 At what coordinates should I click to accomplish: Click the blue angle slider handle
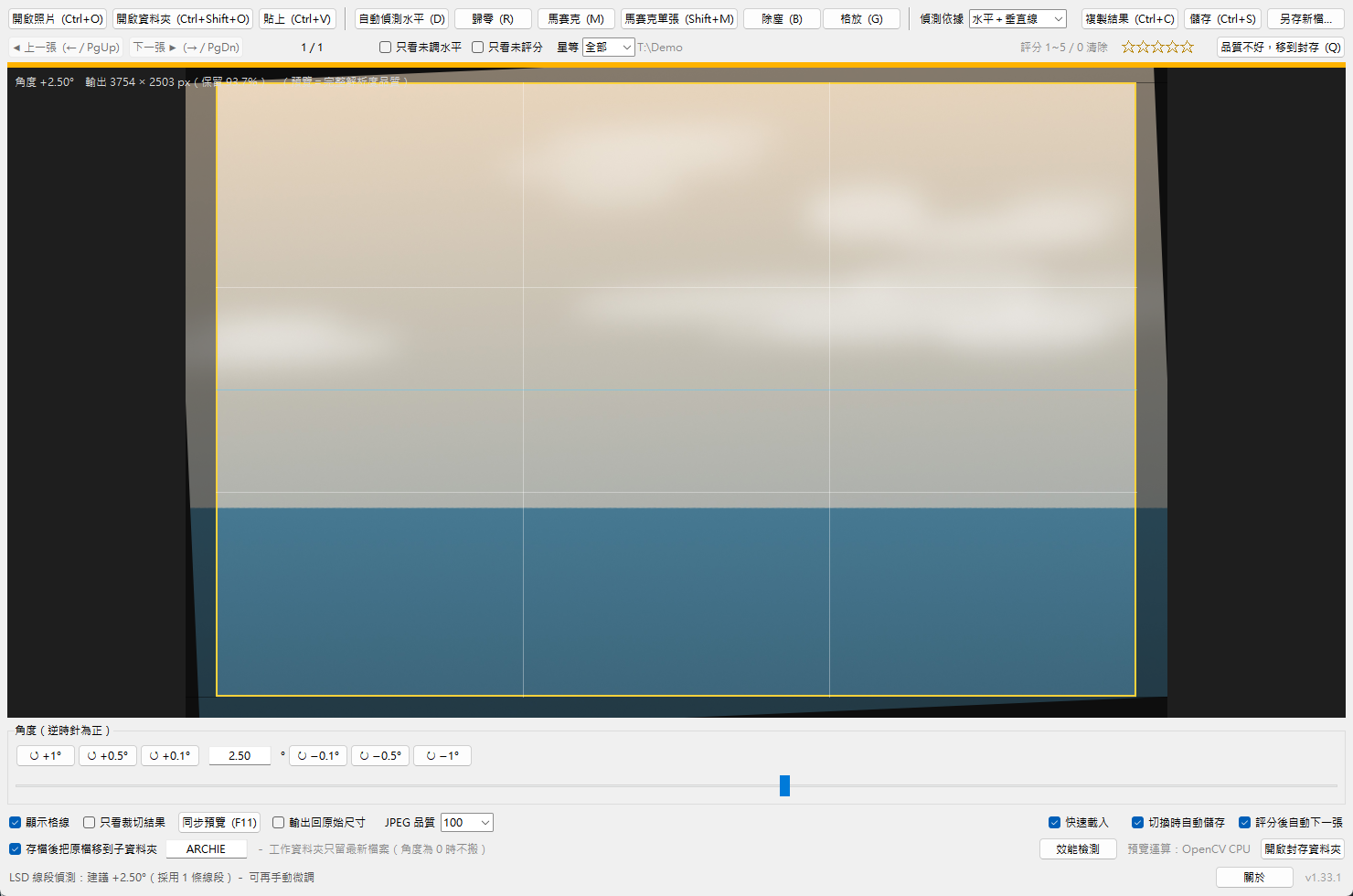click(x=784, y=785)
